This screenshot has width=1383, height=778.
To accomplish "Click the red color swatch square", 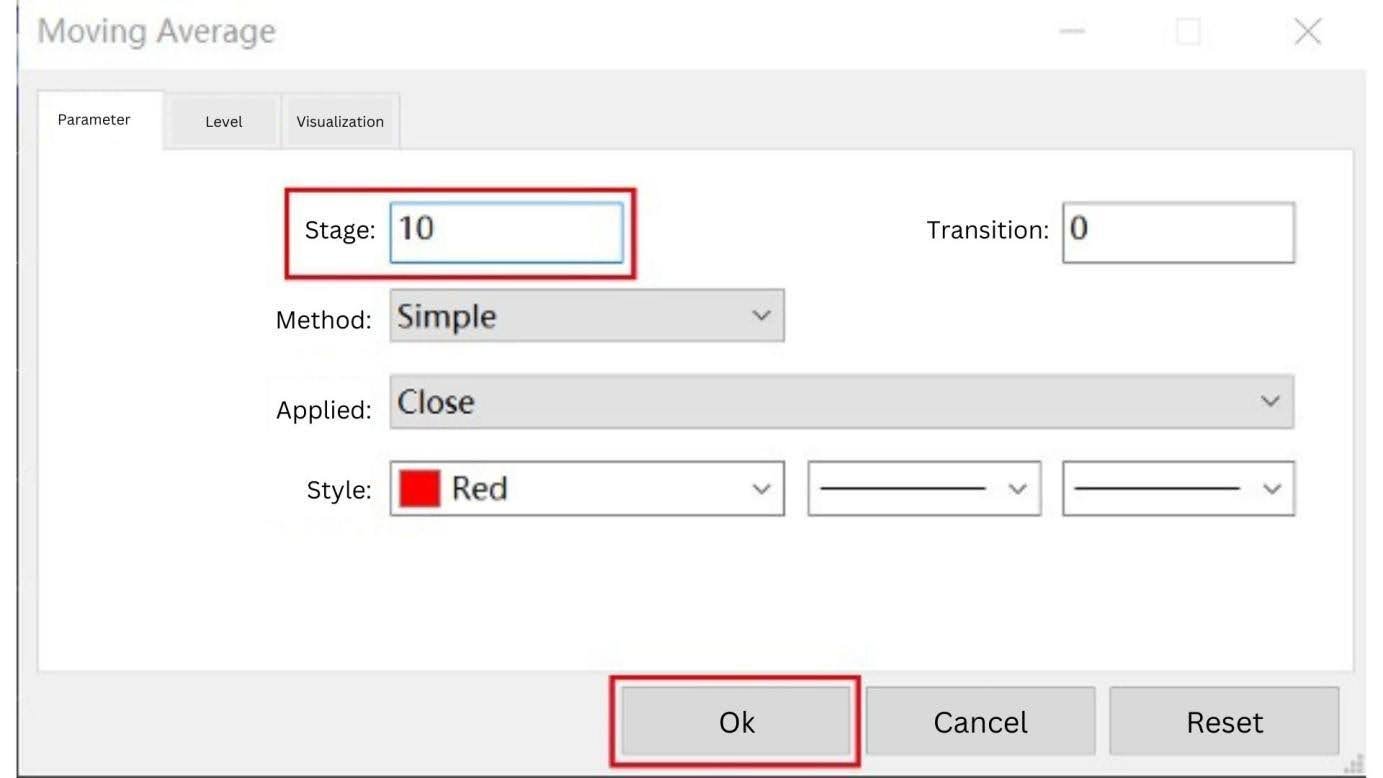I will 419,488.
